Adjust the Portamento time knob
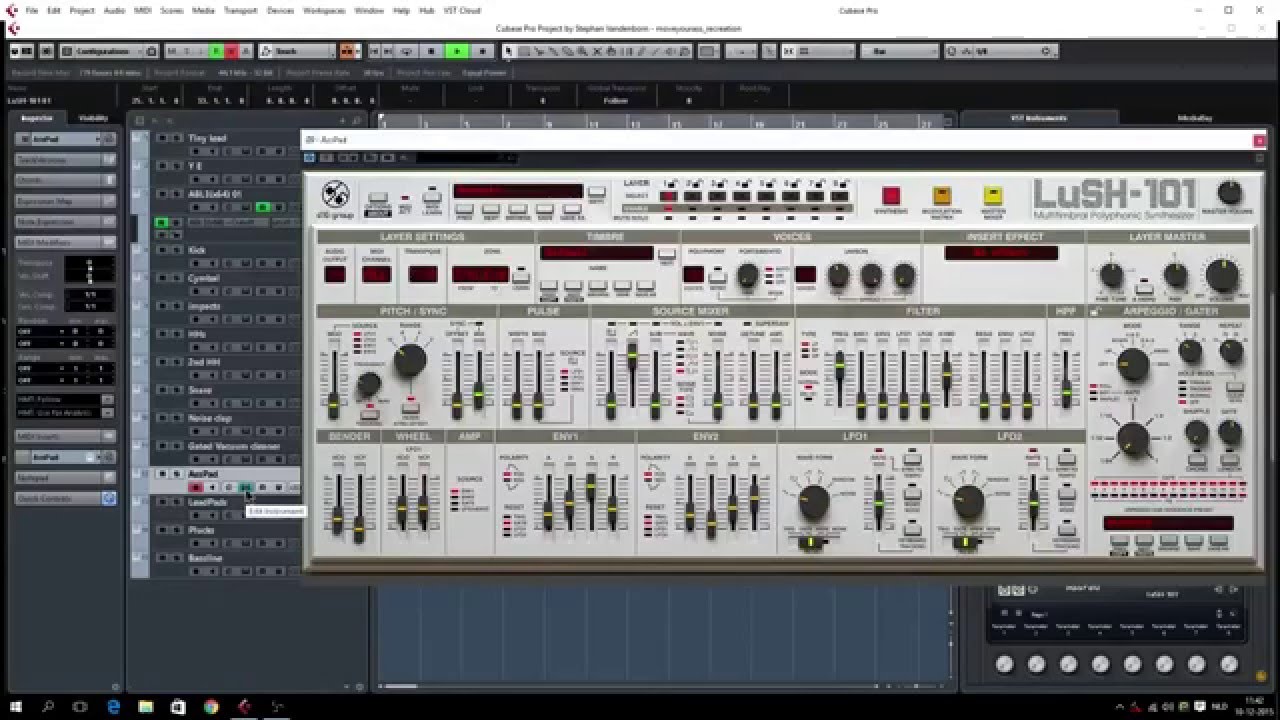 [x=747, y=277]
